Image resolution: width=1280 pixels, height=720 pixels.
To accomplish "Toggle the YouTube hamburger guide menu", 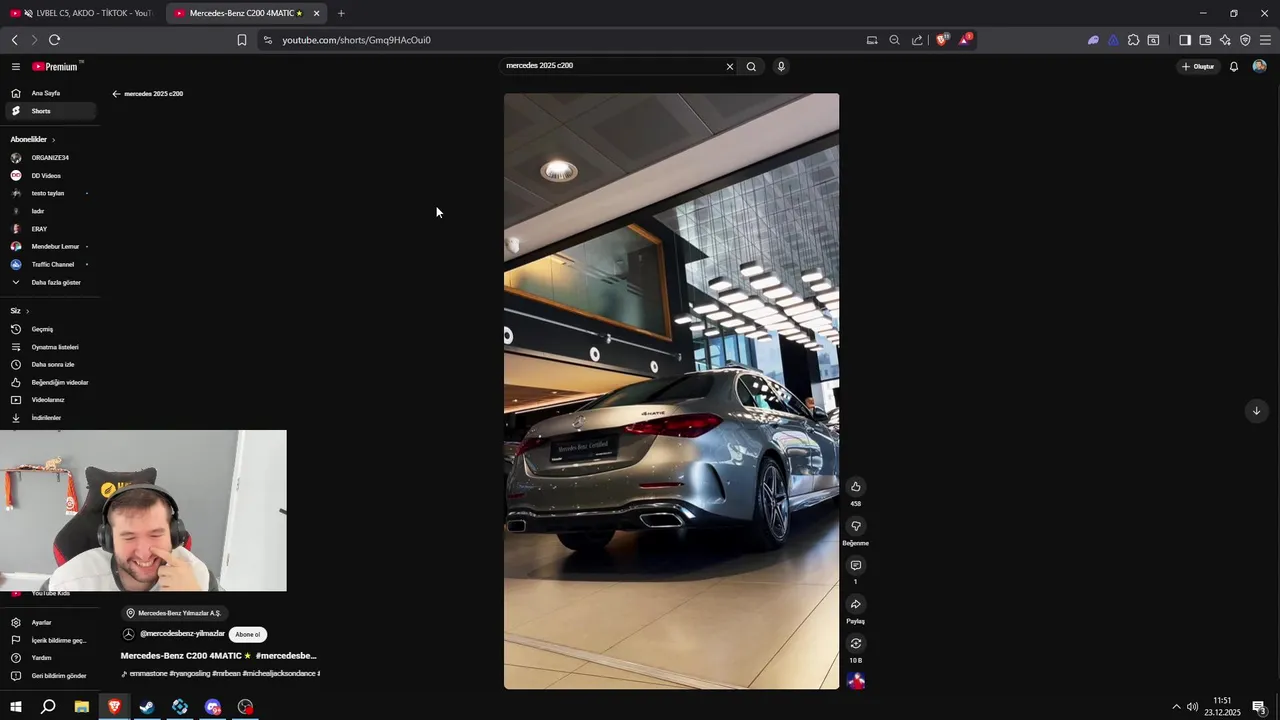I will (16, 67).
